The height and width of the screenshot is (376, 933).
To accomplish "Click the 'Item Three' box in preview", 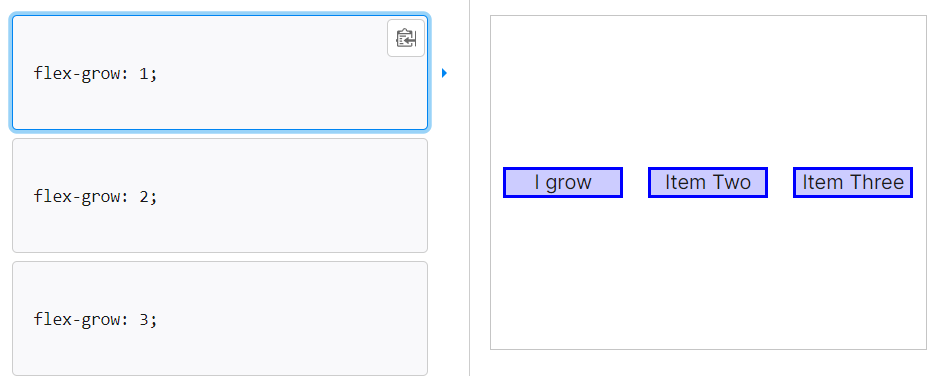I will (x=853, y=182).
